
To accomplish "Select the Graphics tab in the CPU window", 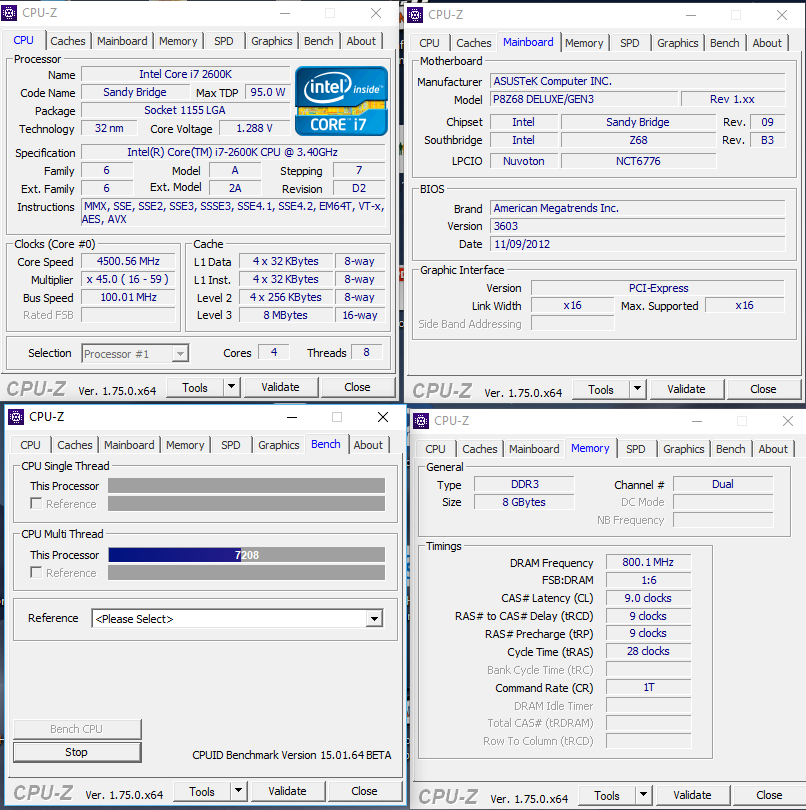I will coord(271,41).
